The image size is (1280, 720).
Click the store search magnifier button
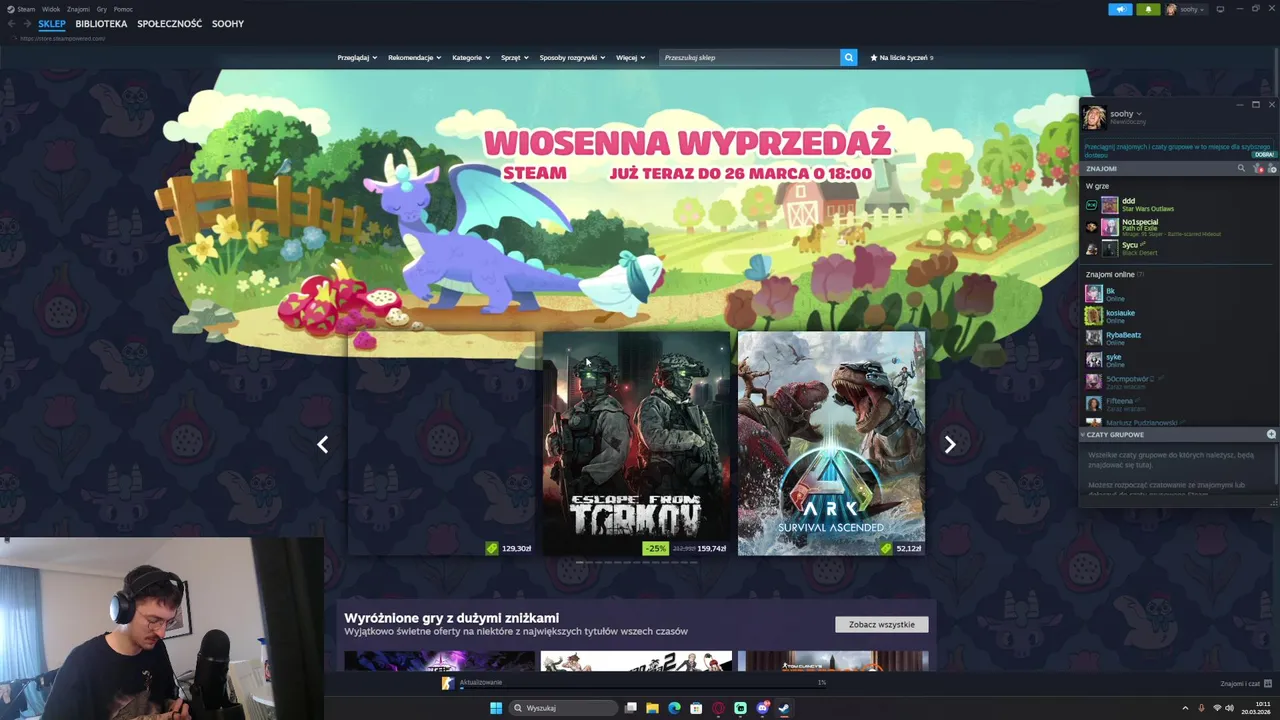(849, 57)
